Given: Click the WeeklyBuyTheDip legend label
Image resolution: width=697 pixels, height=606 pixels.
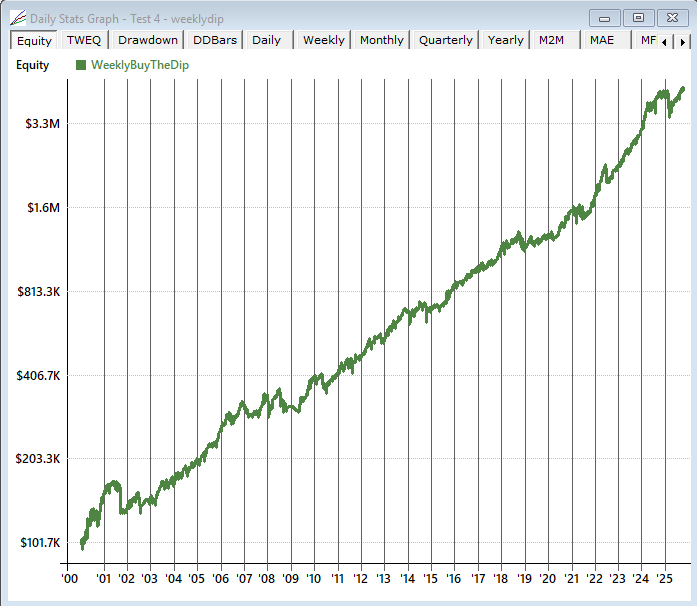Looking at the screenshot, I should [140, 65].
